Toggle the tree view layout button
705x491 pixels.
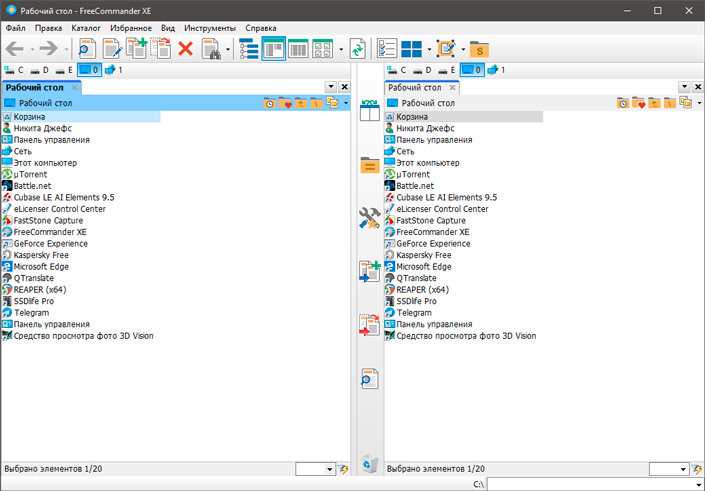click(249, 48)
